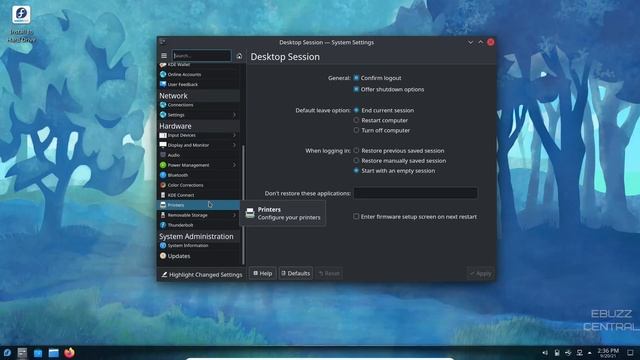Click the Don't restore these applications field
This screenshot has height=360, width=640.
click(x=416, y=193)
